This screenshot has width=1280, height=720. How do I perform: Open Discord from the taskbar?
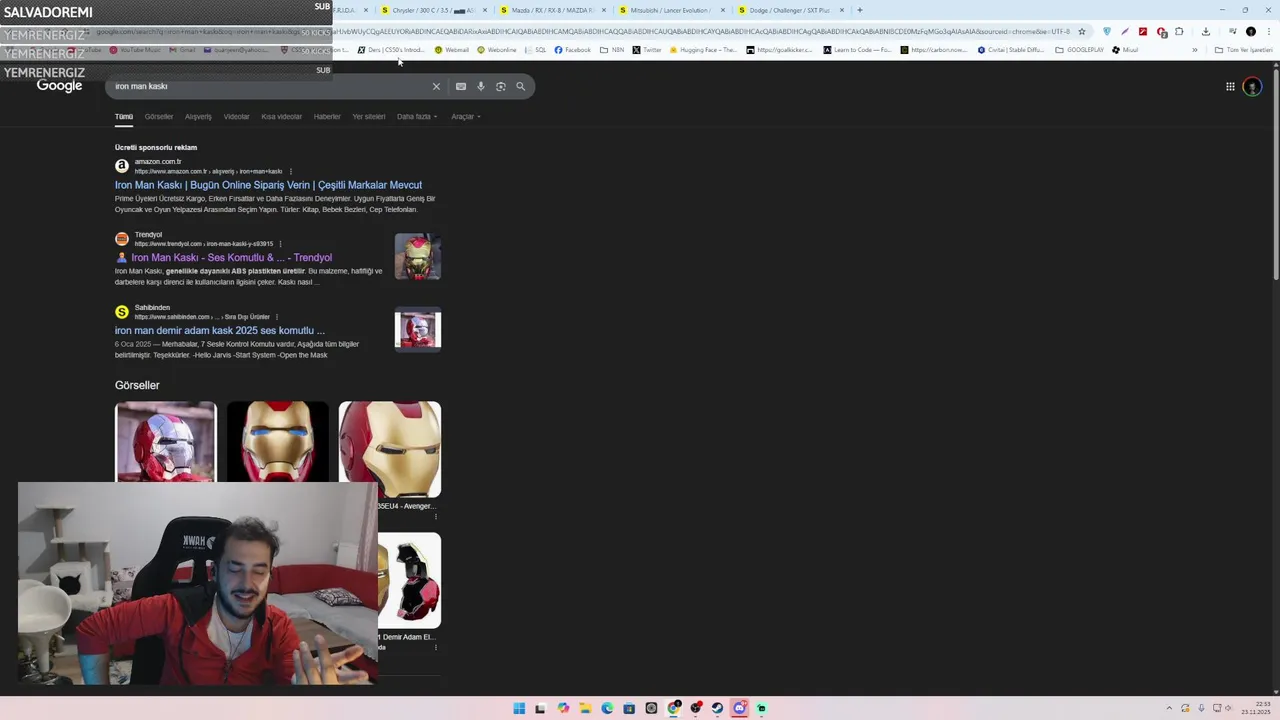click(739, 708)
